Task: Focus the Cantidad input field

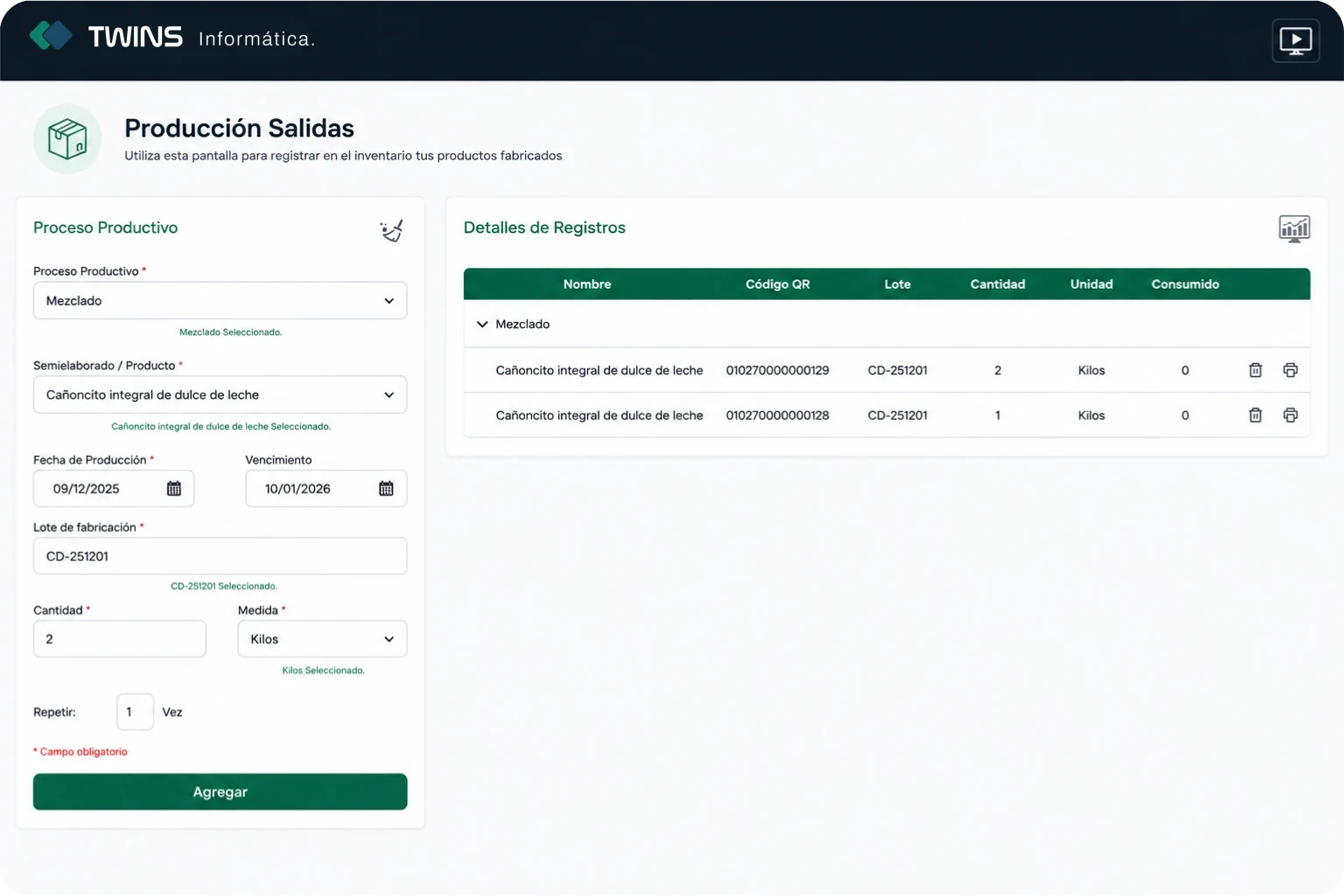Action: tap(119, 639)
